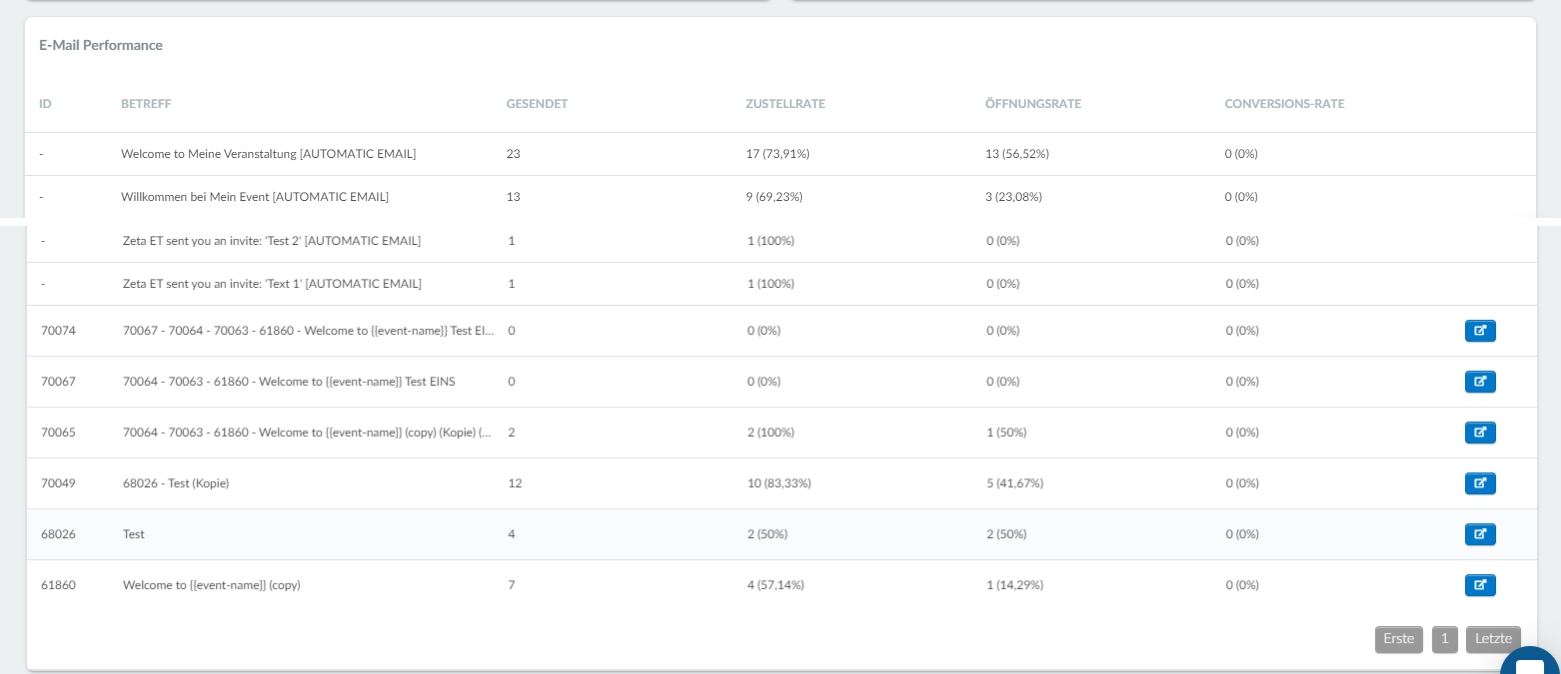1561x674 pixels.
Task: Click the ZUSTELLRATE column header
Action: 785,104
